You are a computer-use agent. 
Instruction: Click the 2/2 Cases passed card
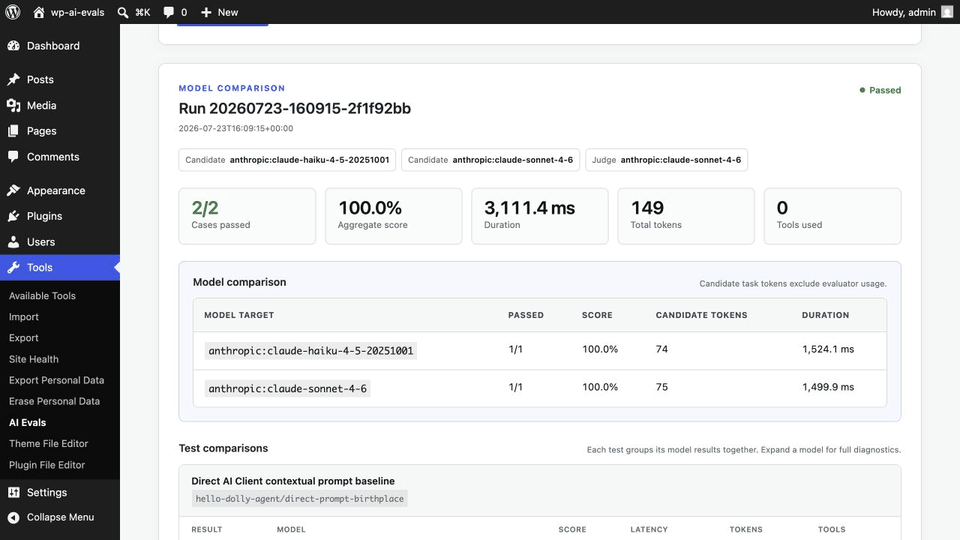pos(247,216)
